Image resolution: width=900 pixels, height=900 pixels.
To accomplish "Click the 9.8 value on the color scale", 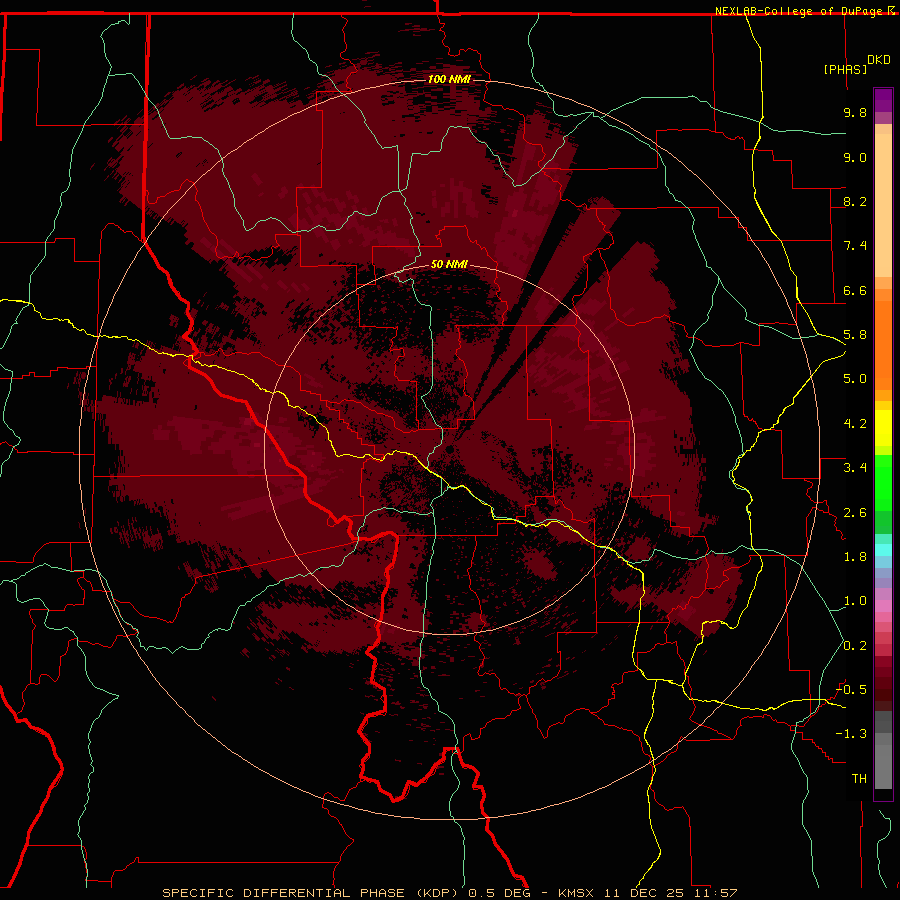I will (x=855, y=112).
